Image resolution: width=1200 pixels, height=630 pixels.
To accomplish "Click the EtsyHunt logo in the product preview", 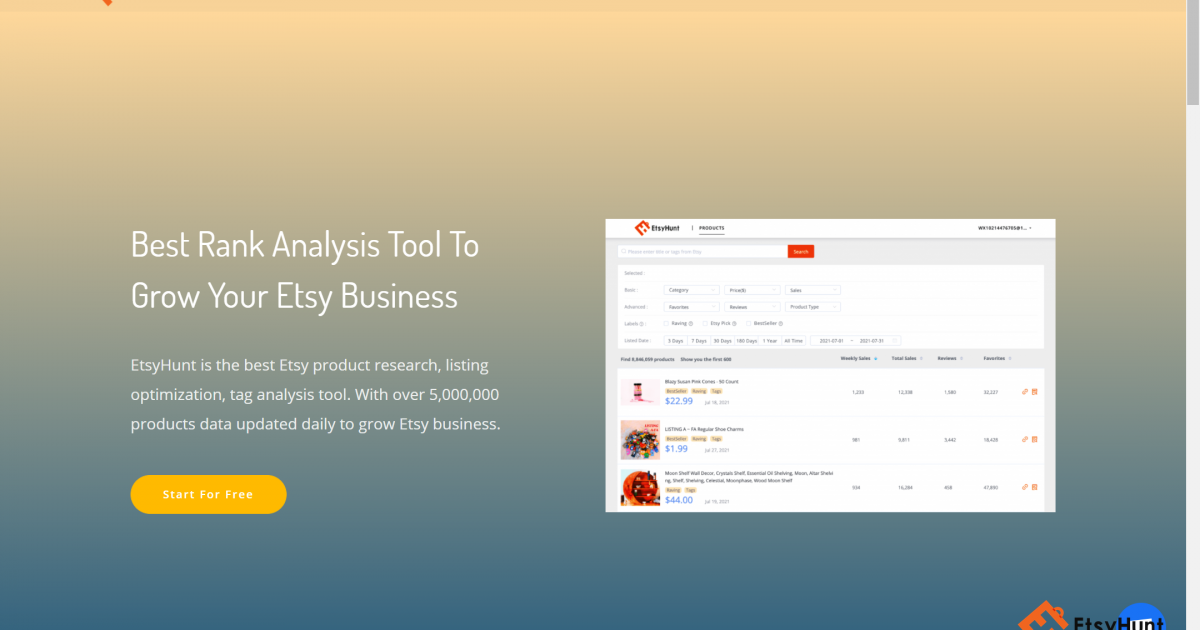I will 656,228.
